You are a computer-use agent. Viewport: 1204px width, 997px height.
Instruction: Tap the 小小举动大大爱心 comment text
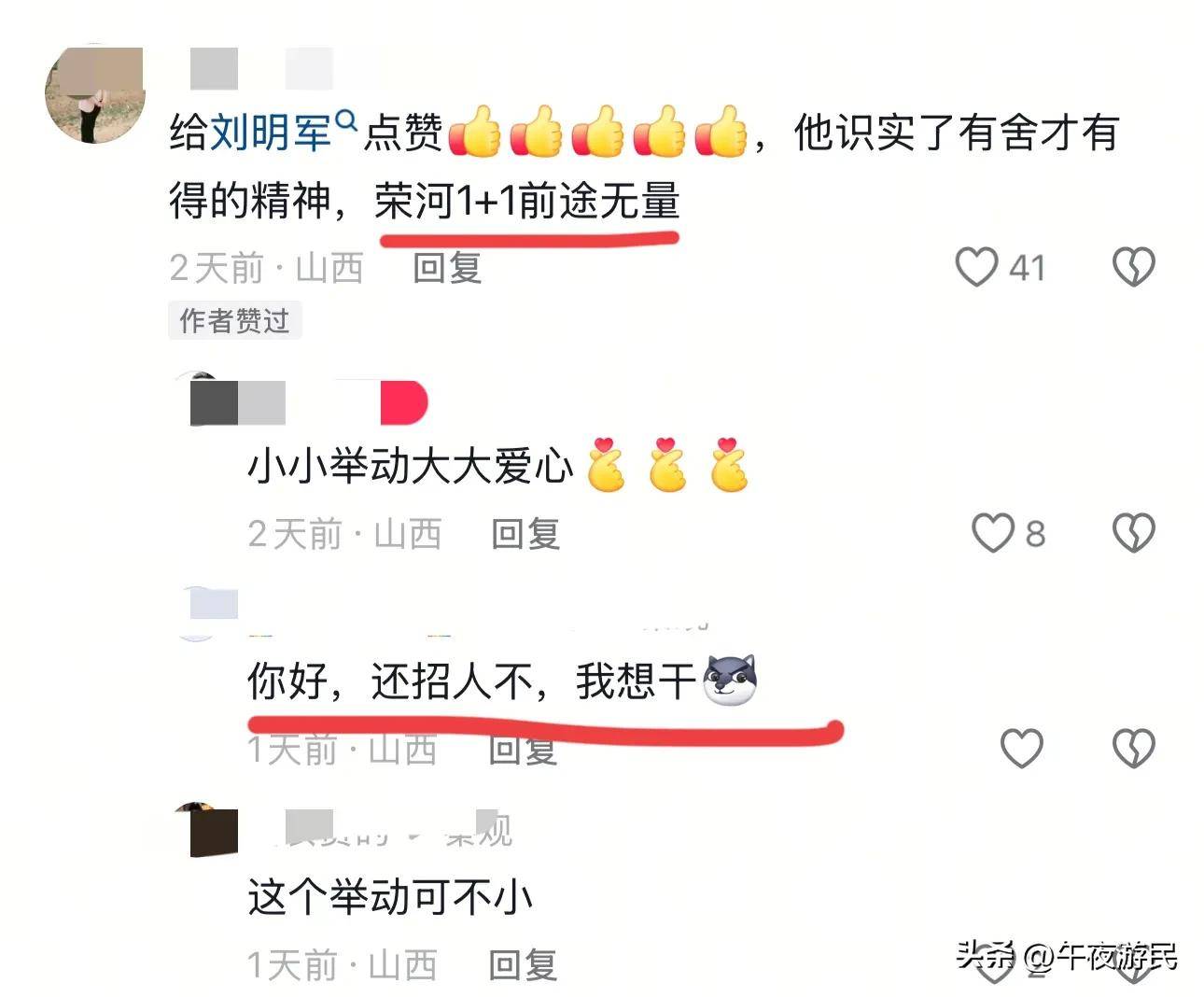point(410,465)
